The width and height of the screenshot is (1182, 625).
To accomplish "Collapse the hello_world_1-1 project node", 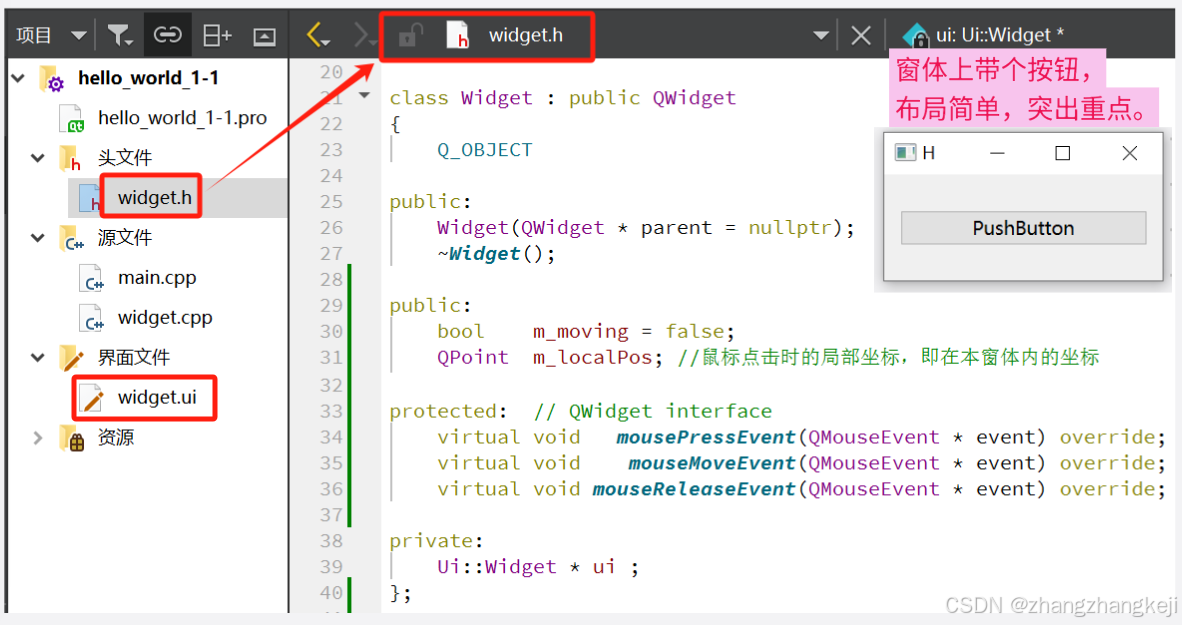I will (x=19, y=78).
